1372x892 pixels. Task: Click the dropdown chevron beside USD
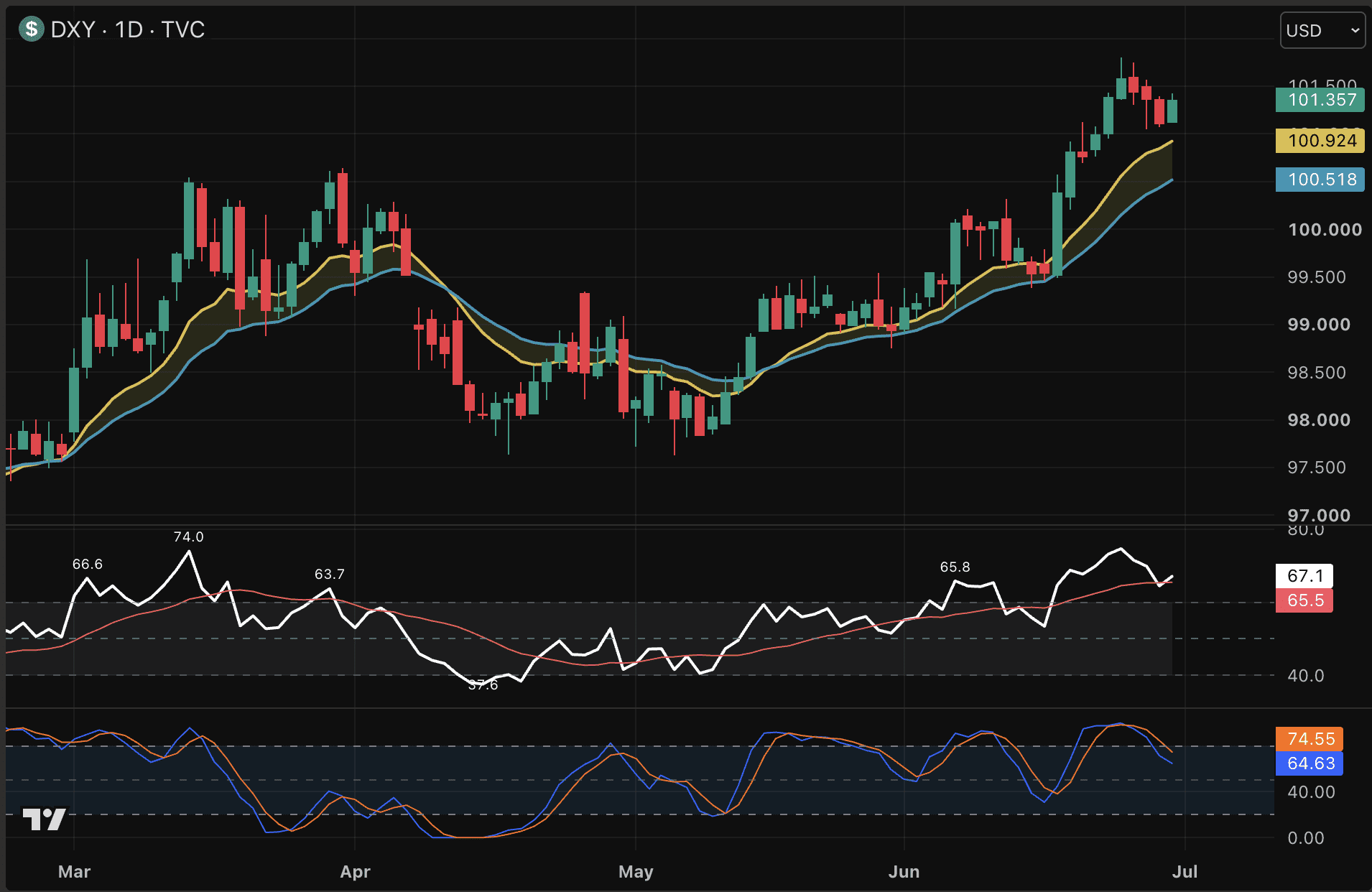(x=1355, y=31)
